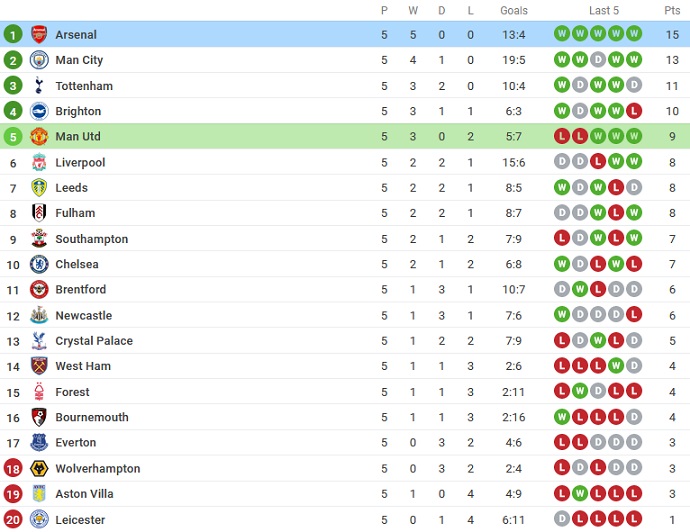Click the green position 1 badge

click(13, 34)
